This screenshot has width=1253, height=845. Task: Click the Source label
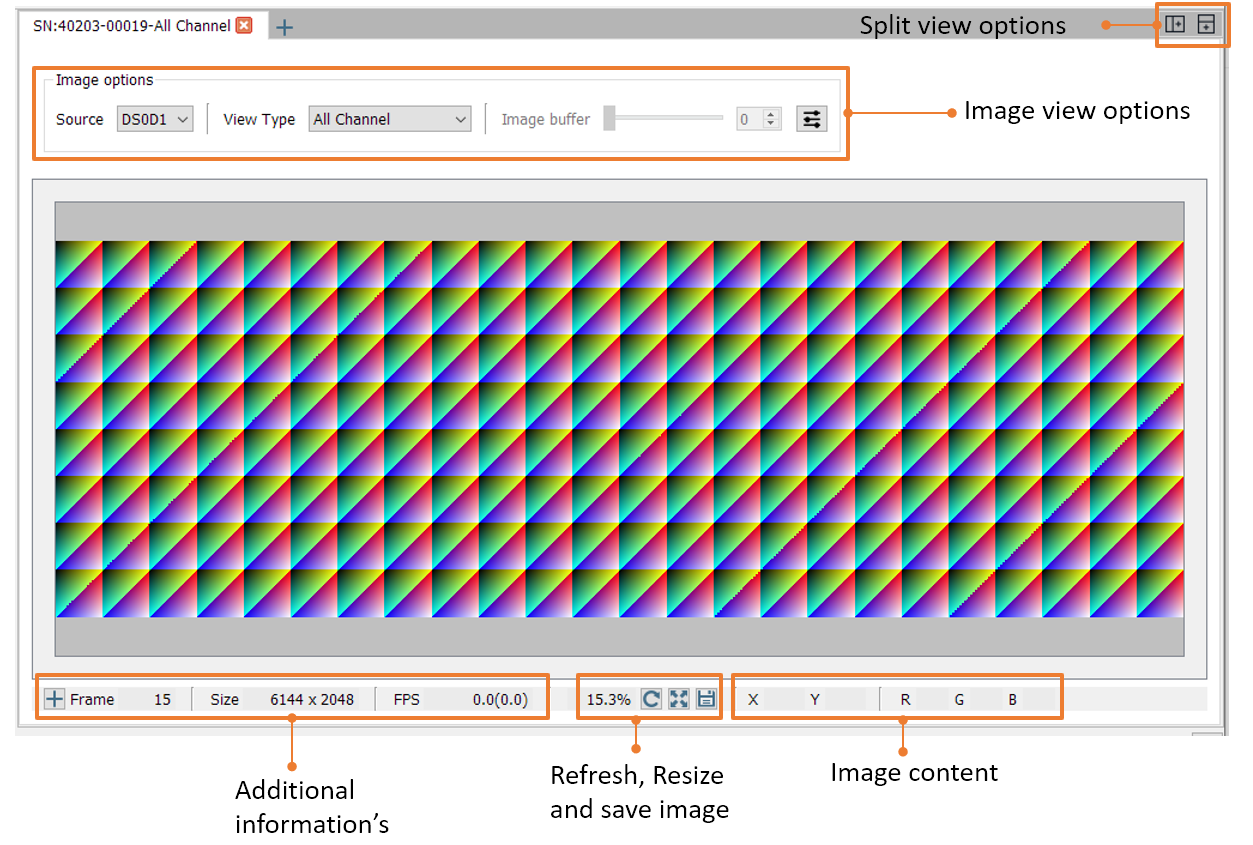pos(79,119)
